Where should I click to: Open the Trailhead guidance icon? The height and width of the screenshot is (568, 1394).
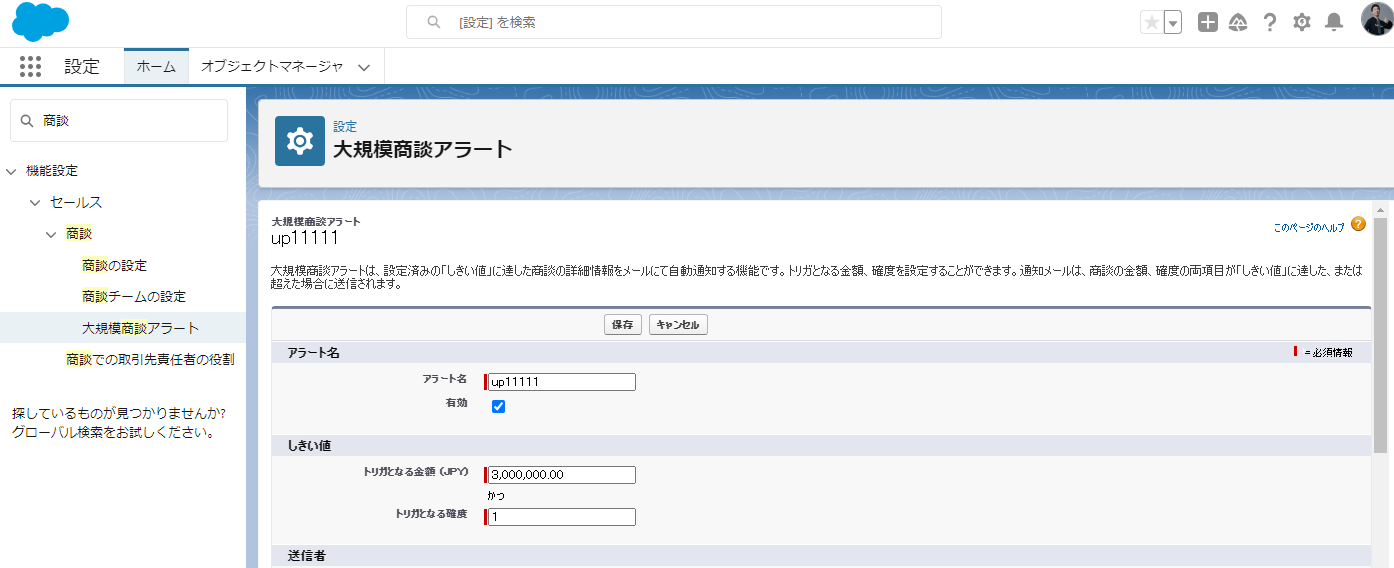click(x=1238, y=22)
